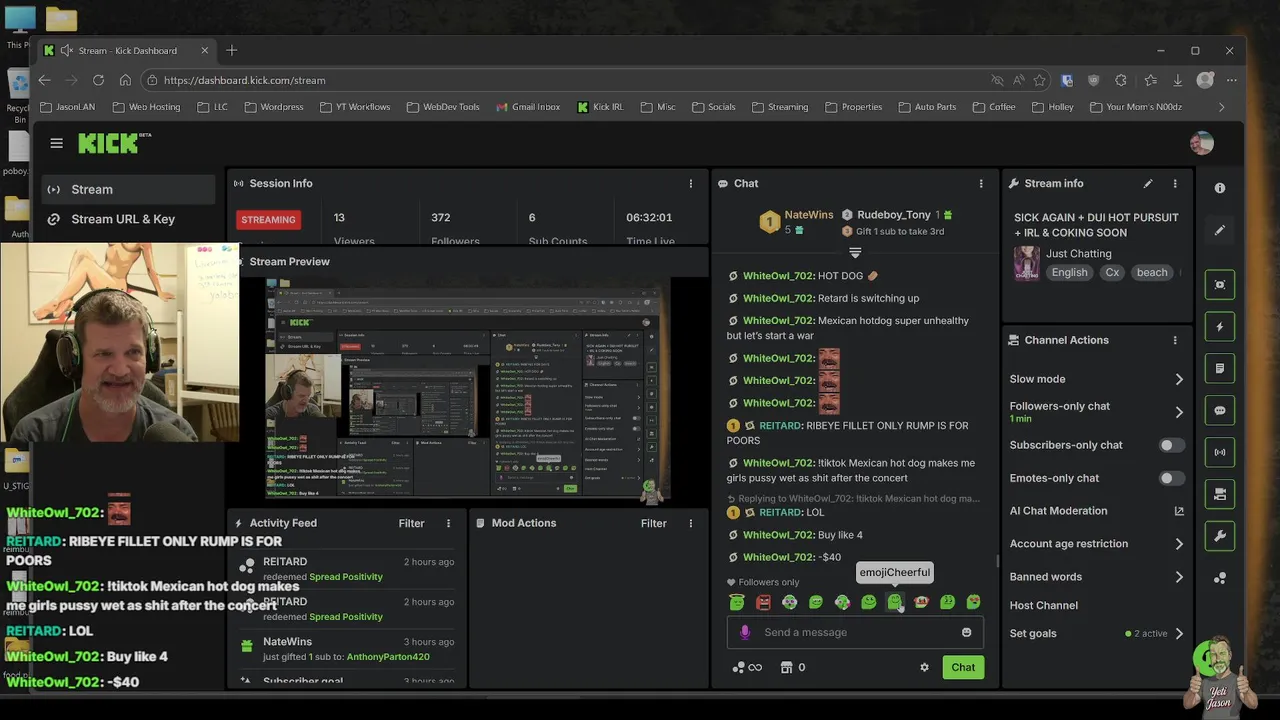
Task: Open the Streaming bookmarks folder
Action: 779,107
